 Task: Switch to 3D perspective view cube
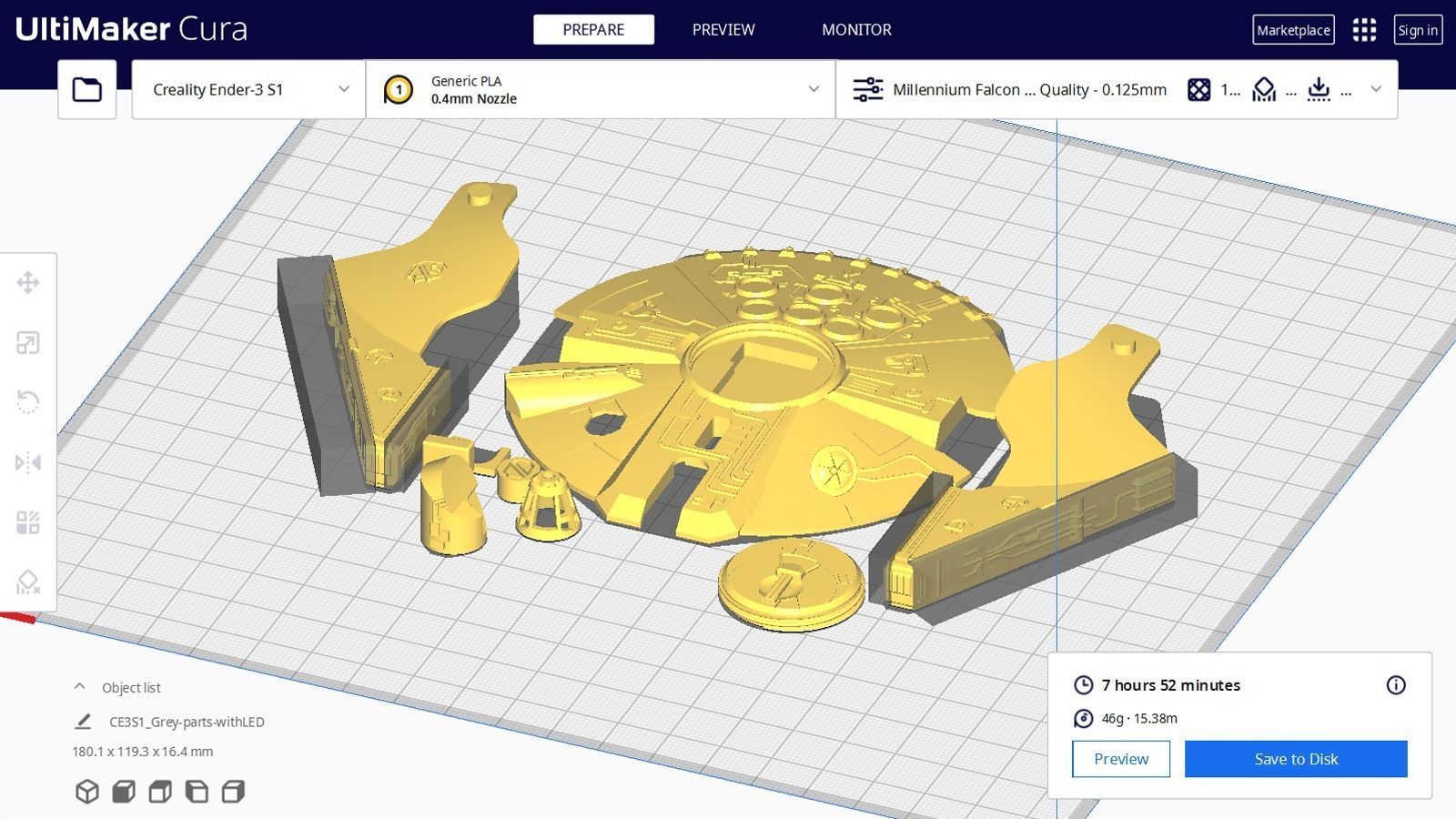87,792
